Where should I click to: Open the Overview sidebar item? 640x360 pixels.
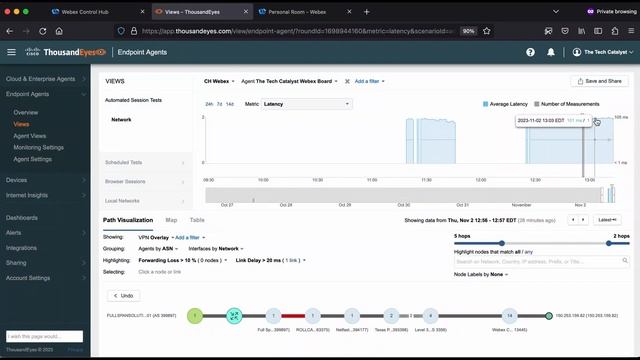[x=26, y=112]
